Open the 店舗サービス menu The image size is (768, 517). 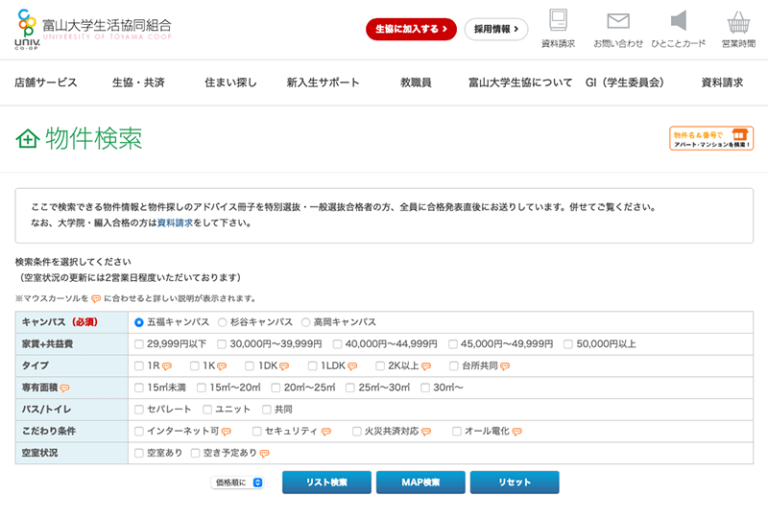pos(46,82)
